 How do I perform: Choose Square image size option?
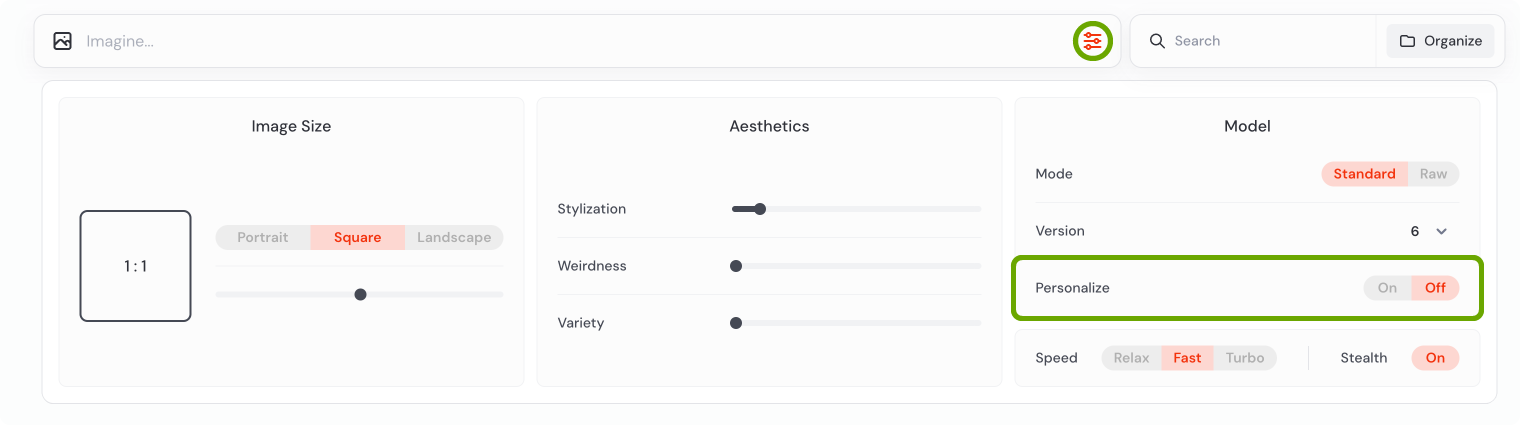tap(358, 238)
